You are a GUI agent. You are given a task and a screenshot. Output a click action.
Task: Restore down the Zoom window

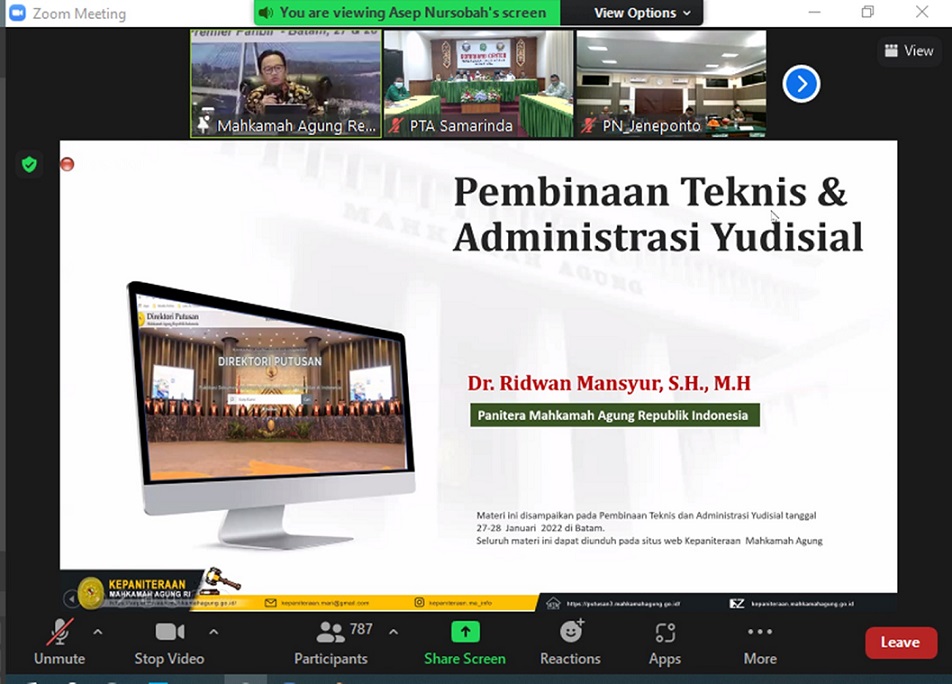(868, 12)
